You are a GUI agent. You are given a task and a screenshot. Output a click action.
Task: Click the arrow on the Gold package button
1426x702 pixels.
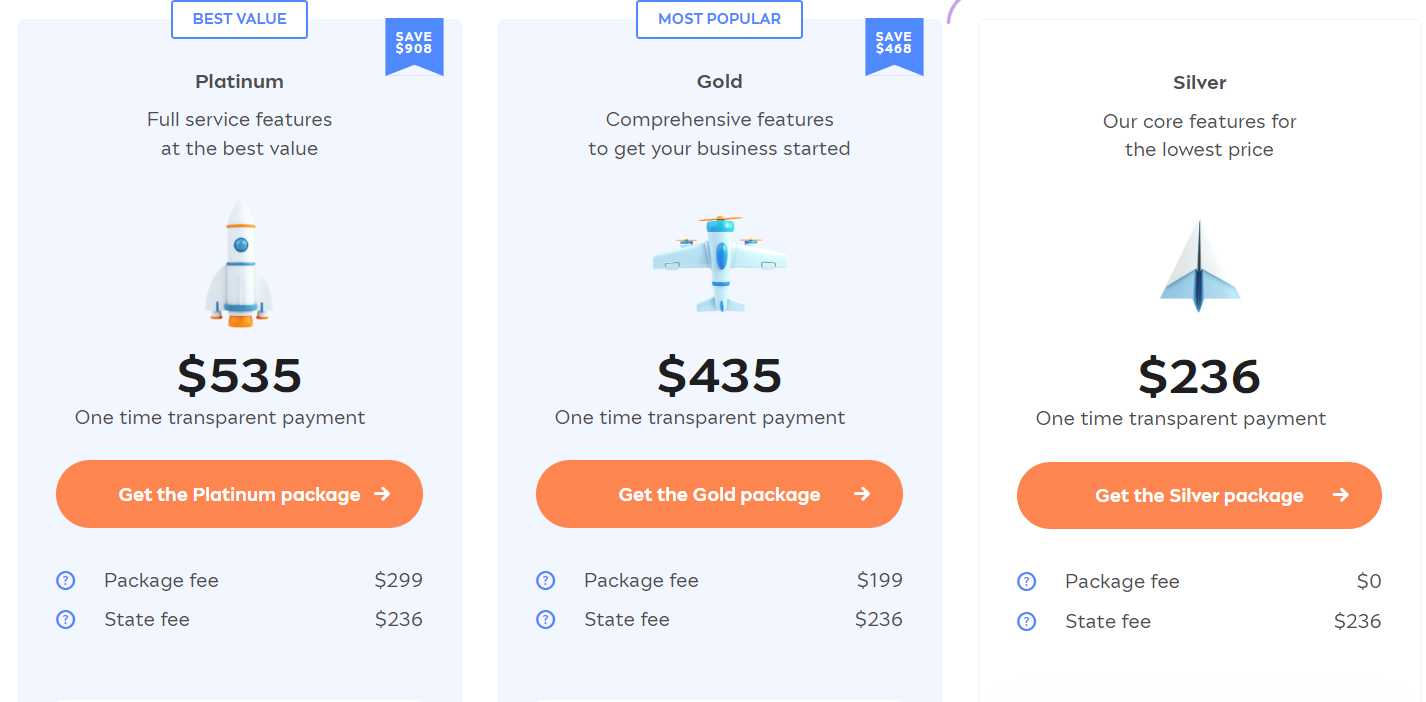pyautogui.click(x=862, y=494)
